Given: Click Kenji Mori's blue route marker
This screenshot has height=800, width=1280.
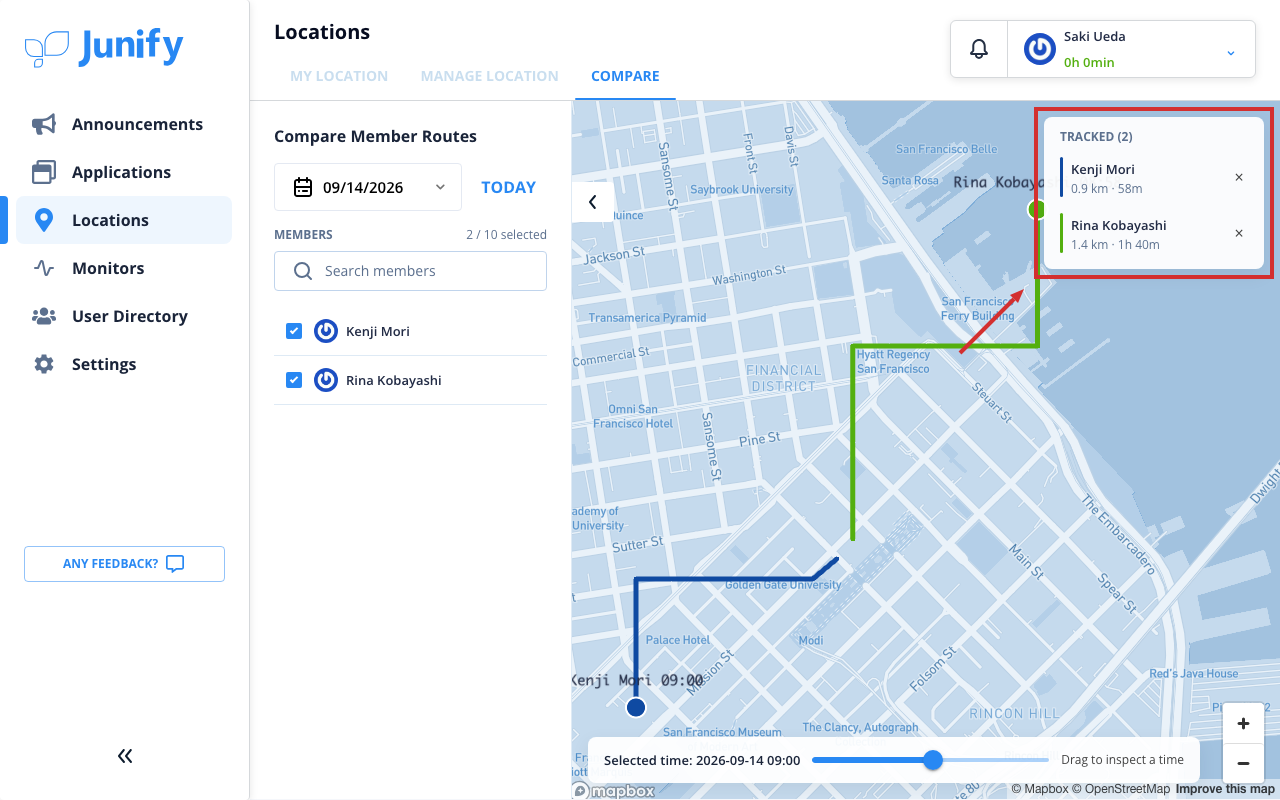Looking at the screenshot, I should (x=635, y=708).
